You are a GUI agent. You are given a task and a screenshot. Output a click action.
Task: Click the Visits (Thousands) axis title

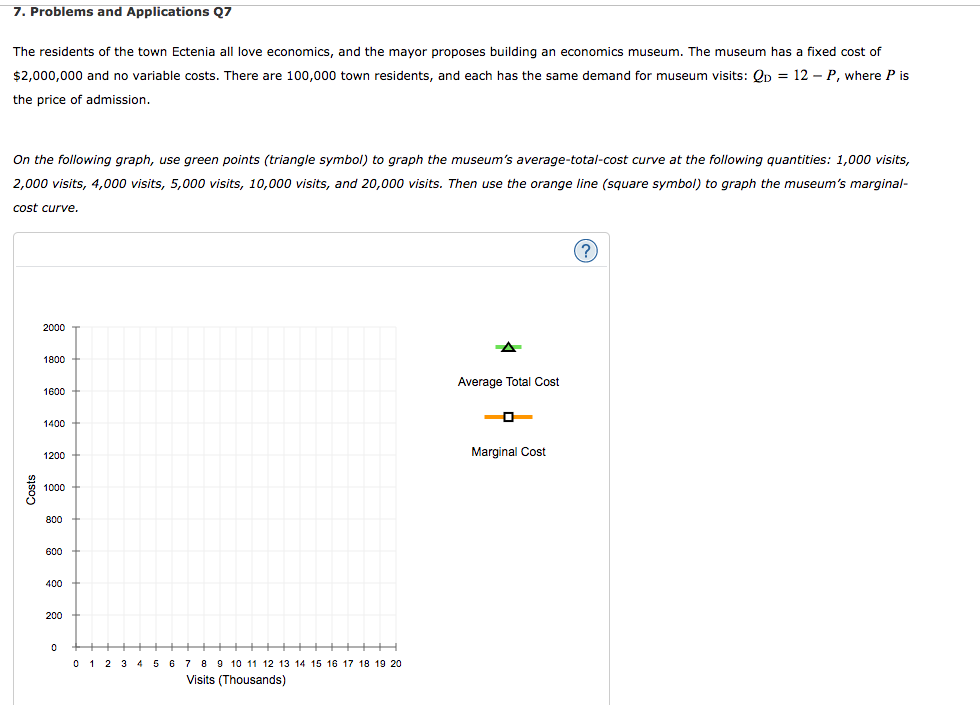click(236, 679)
